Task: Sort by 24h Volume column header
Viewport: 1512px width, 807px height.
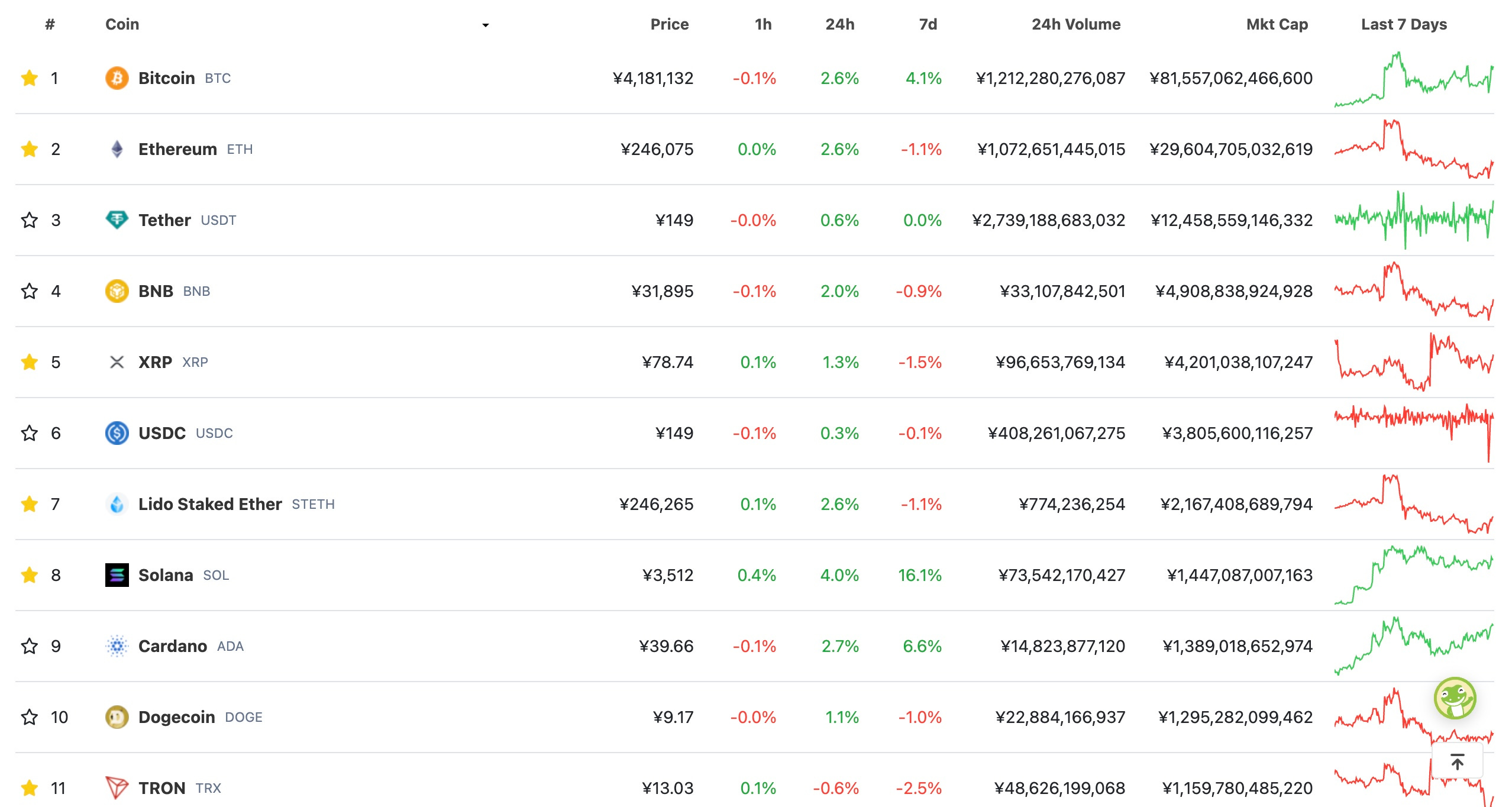Action: [x=1076, y=24]
